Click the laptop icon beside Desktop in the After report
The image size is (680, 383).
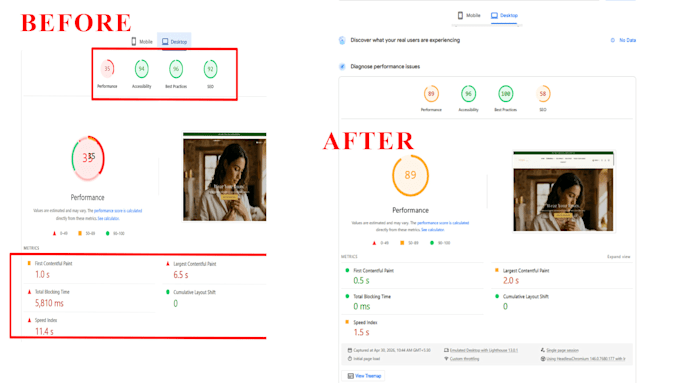[494, 15]
